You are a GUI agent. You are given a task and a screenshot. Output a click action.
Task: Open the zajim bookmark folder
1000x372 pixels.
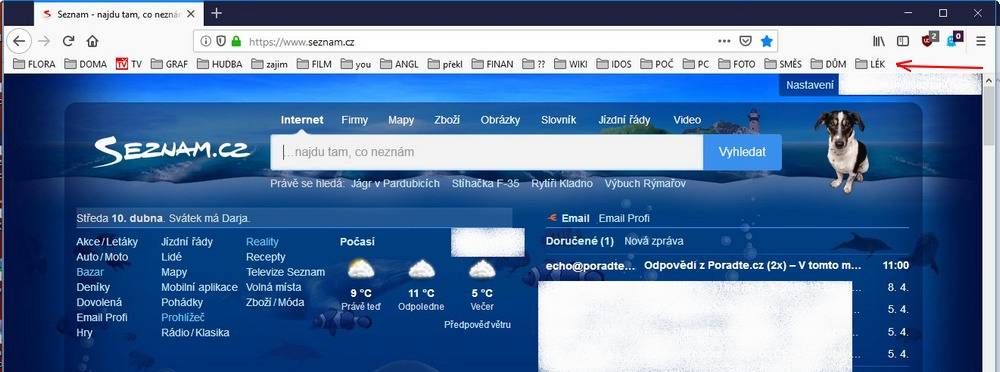click(x=270, y=64)
